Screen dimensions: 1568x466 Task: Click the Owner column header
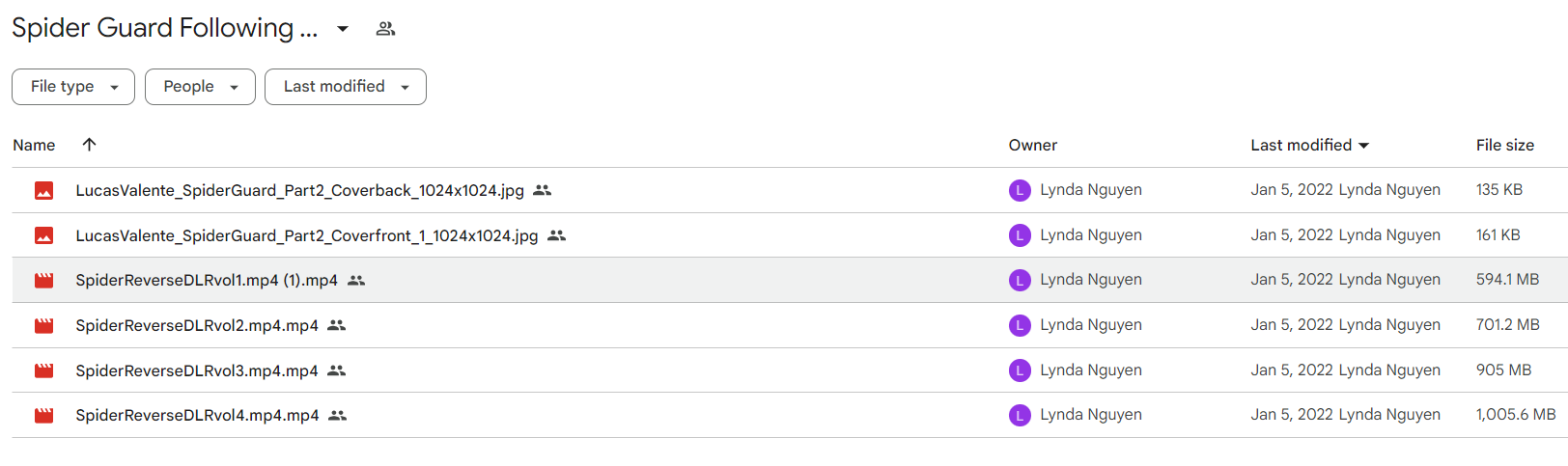pyautogui.click(x=1033, y=145)
